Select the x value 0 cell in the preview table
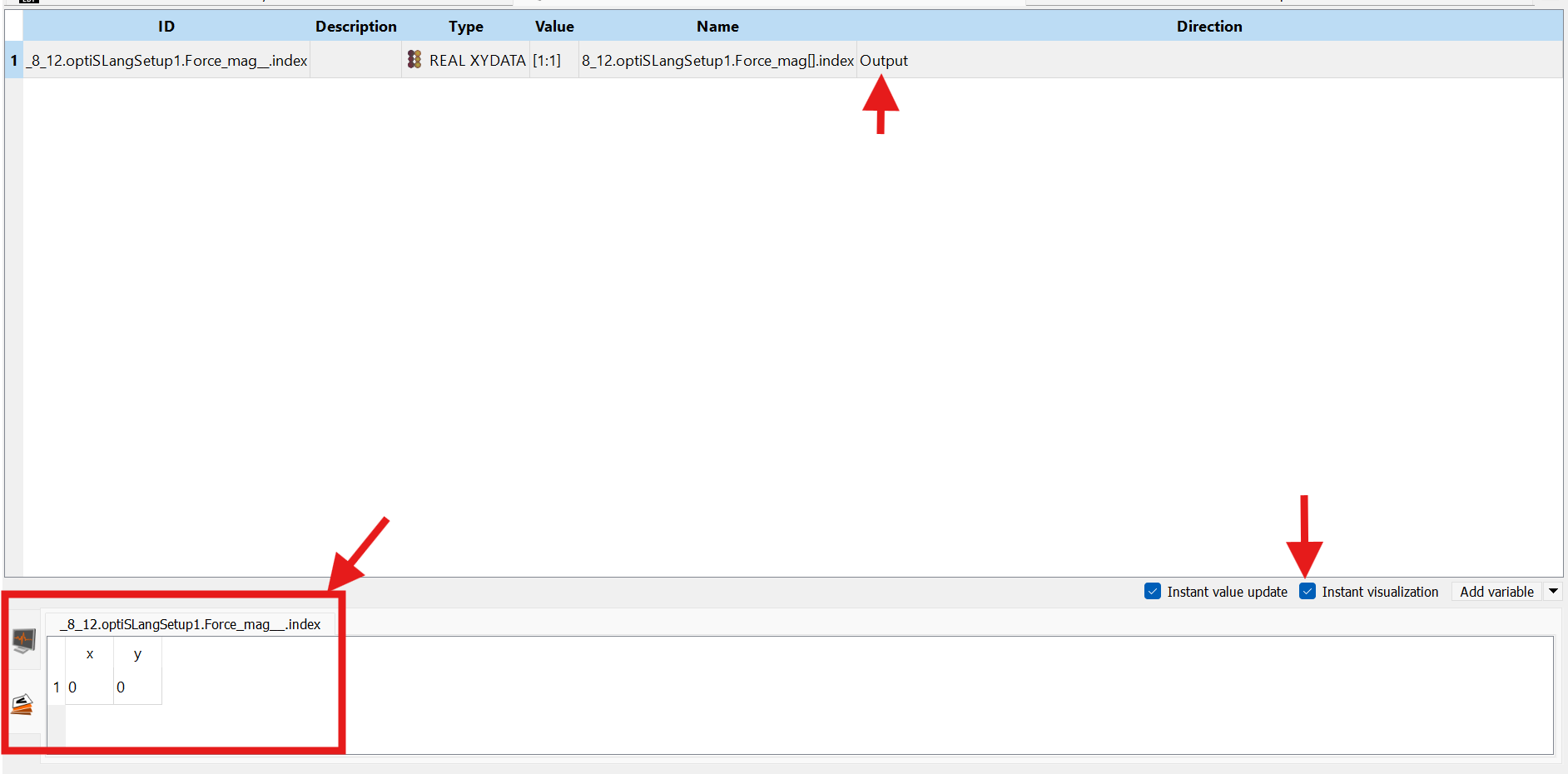 [x=90, y=687]
